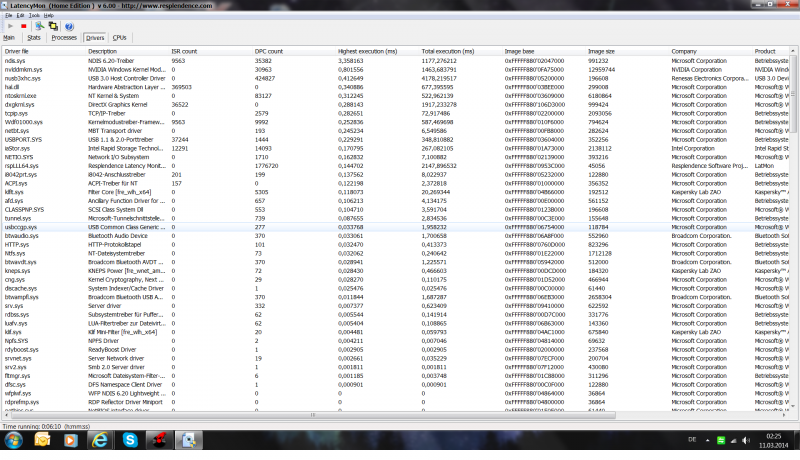Launch Internet Explorer from taskbar
This screenshot has width=800, height=460.
100,440
